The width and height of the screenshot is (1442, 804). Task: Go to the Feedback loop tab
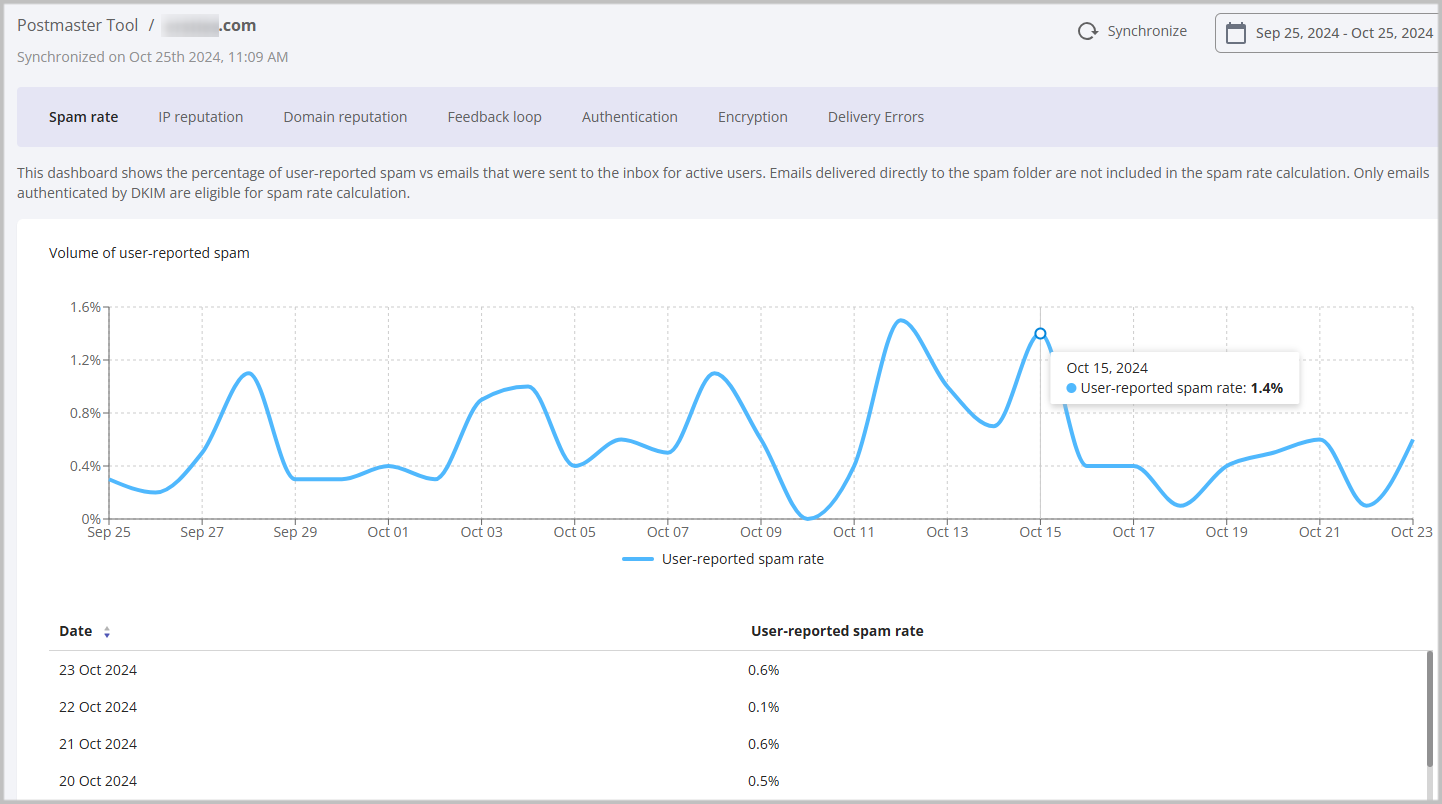point(494,117)
